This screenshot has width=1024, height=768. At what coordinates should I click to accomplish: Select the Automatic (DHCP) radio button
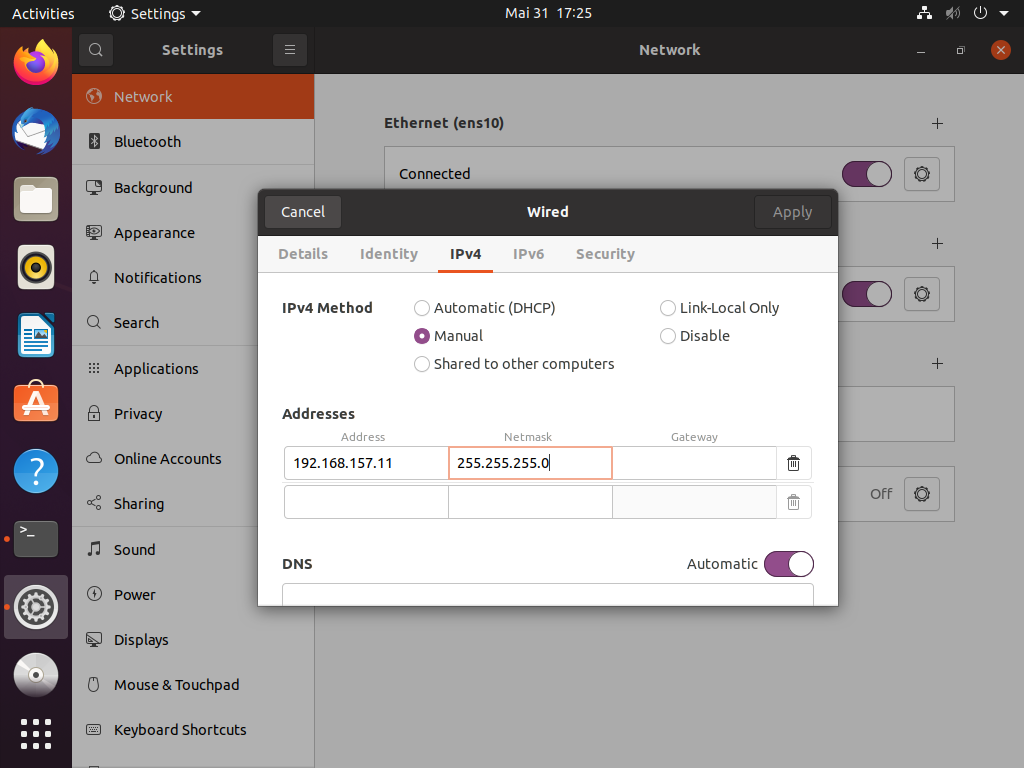421,308
